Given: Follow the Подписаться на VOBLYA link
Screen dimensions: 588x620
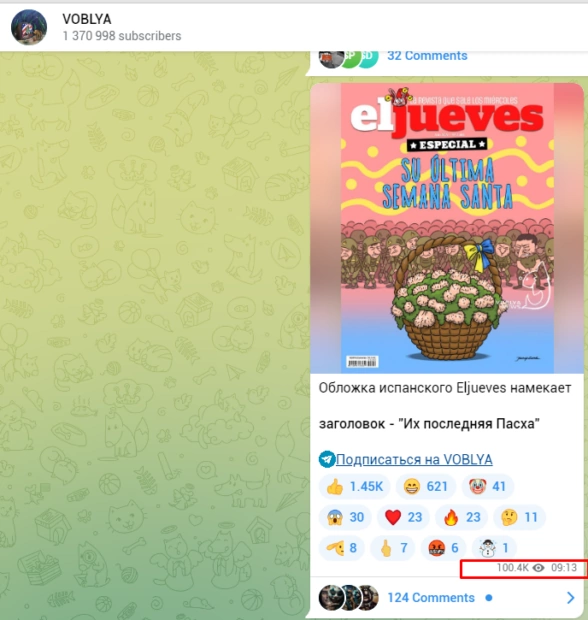Looking at the screenshot, I should click(414, 459).
